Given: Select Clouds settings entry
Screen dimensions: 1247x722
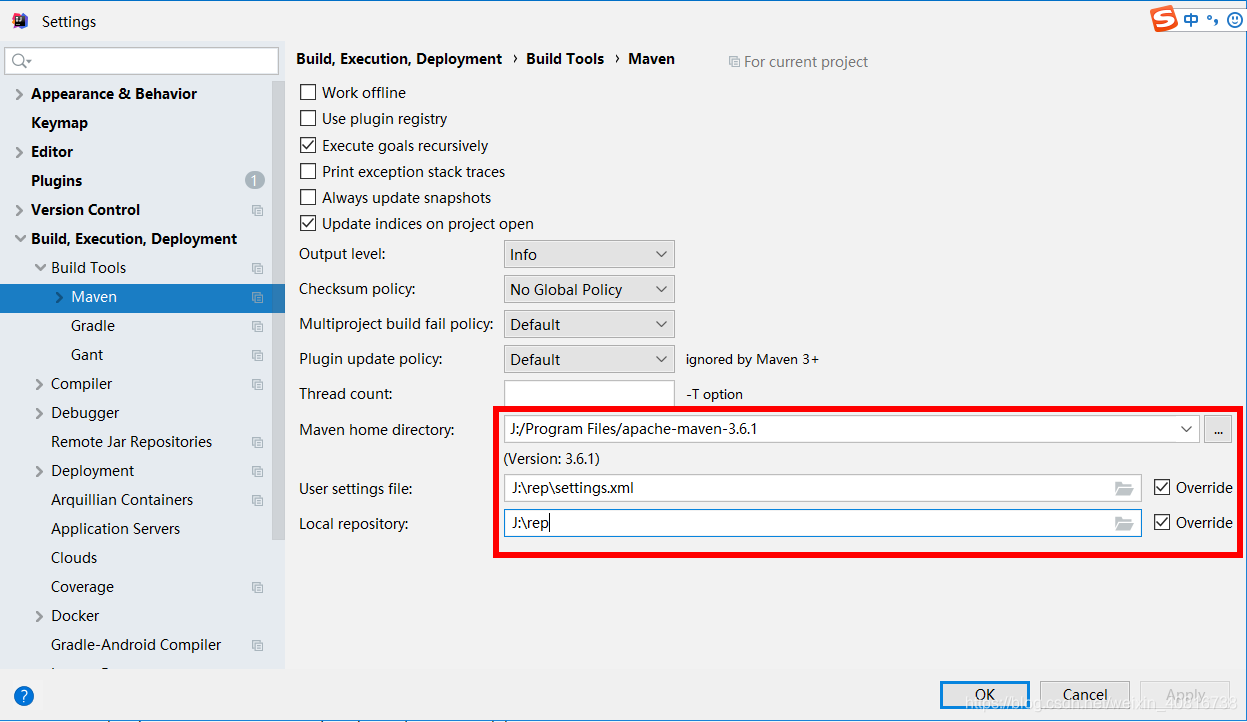Looking at the screenshot, I should 74,558.
